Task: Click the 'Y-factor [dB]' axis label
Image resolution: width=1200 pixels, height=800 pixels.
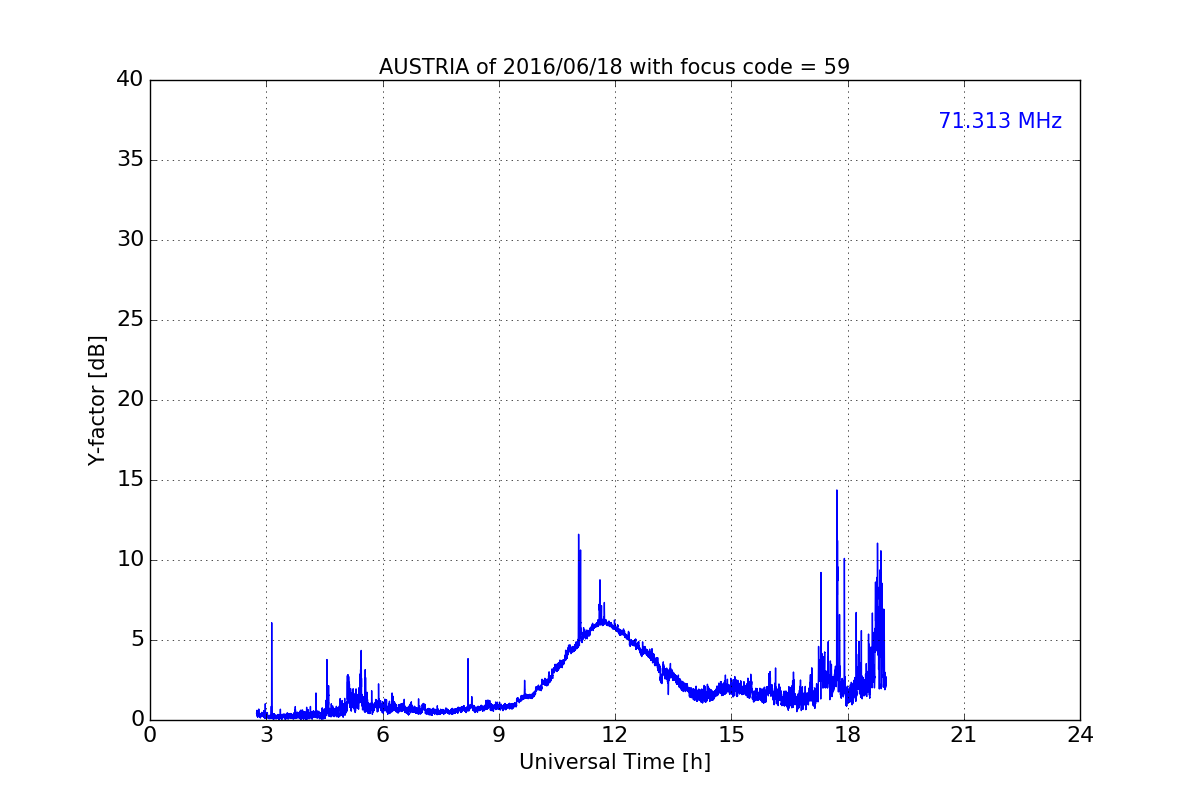Action: (x=97, y=400)
